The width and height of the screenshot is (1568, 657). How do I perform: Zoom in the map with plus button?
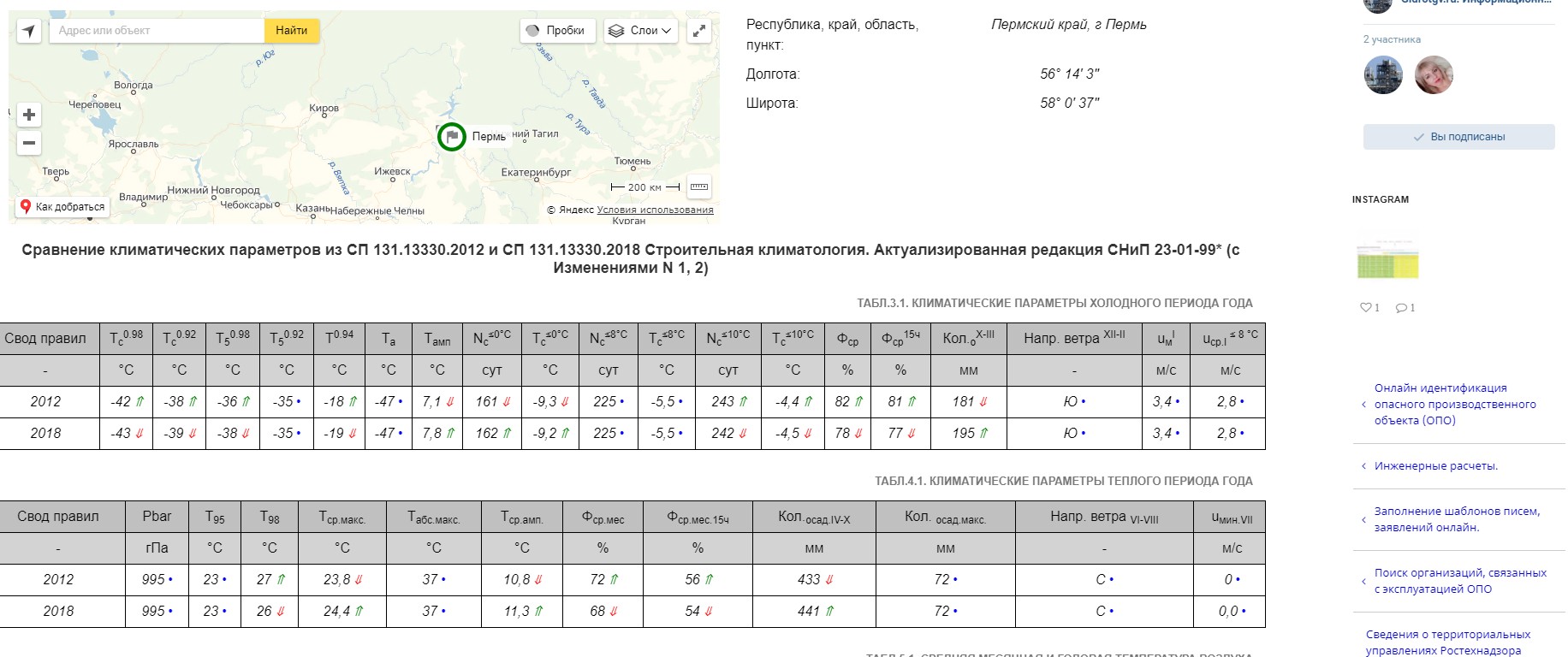coord(29,115)
